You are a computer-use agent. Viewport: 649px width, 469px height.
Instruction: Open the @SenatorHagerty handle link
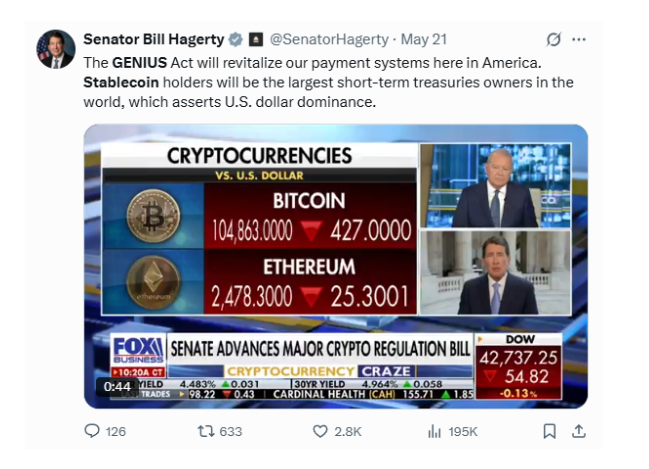329,39
